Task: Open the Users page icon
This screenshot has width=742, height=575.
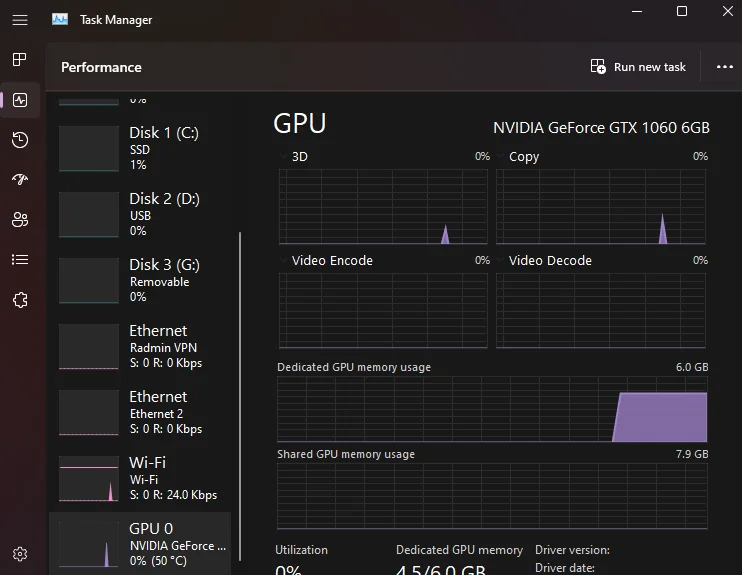Action: click(20, 220)
